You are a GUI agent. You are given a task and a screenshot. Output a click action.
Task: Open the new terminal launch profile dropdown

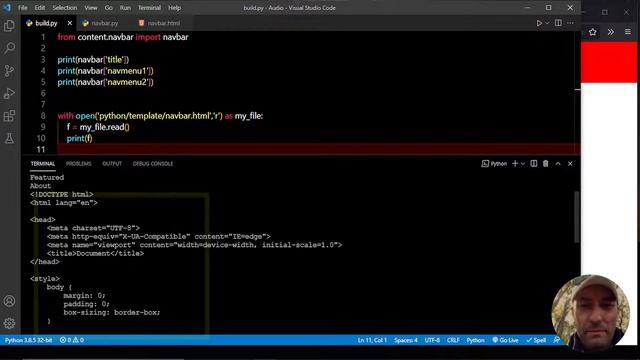pos(523,164)
